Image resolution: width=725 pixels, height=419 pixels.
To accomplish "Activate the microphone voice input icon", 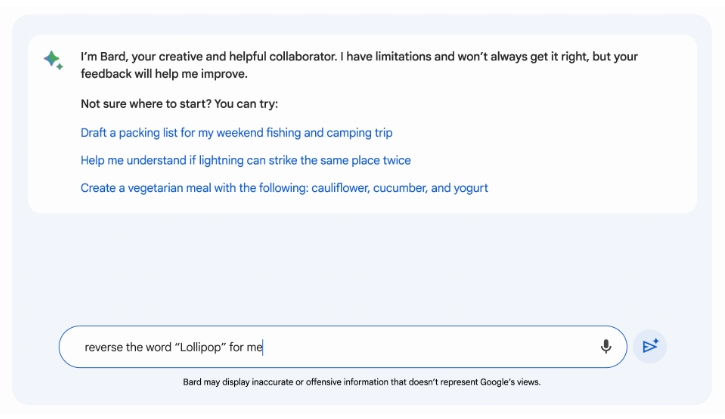I will [x=606, y=346].
